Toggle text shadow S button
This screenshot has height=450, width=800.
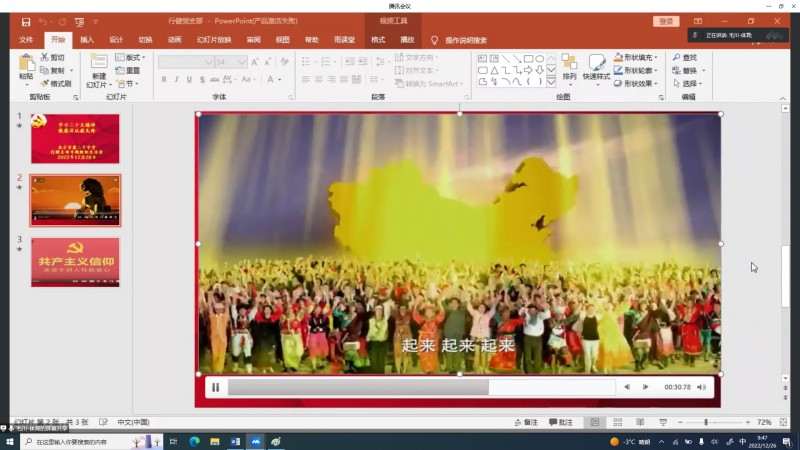[202, 80]
